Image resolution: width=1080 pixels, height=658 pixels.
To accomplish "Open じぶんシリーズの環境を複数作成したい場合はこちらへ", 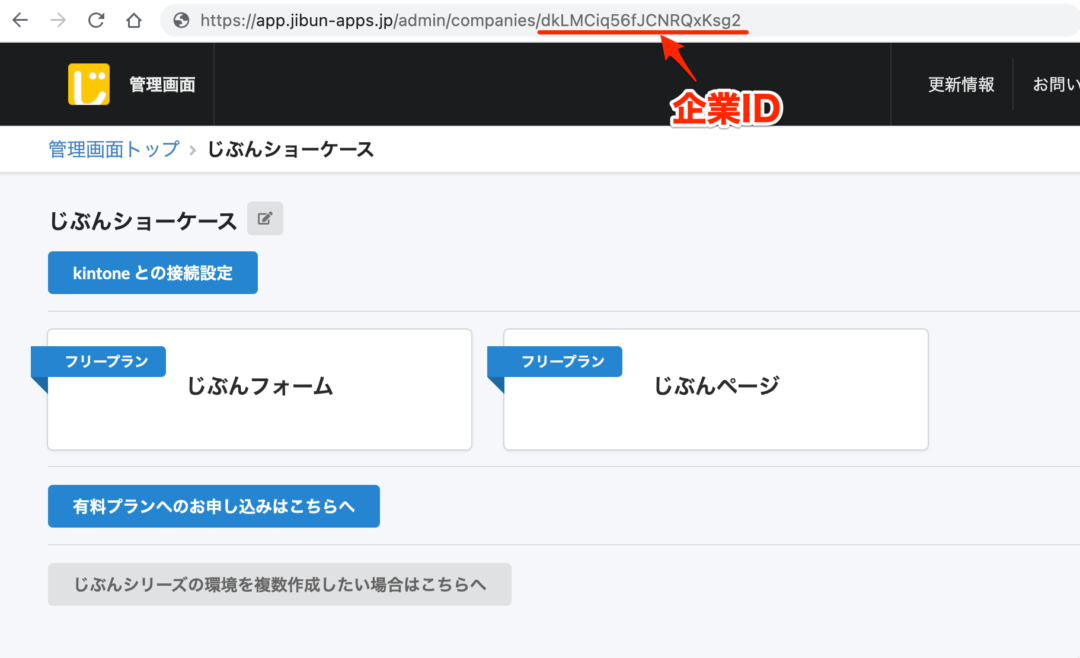I will click(279, 584).
